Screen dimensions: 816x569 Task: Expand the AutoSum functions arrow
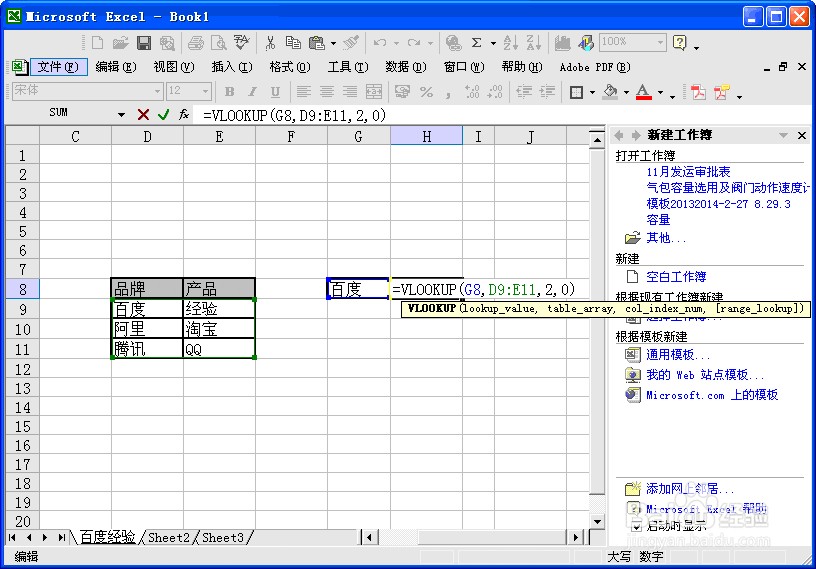pos(493,43)
